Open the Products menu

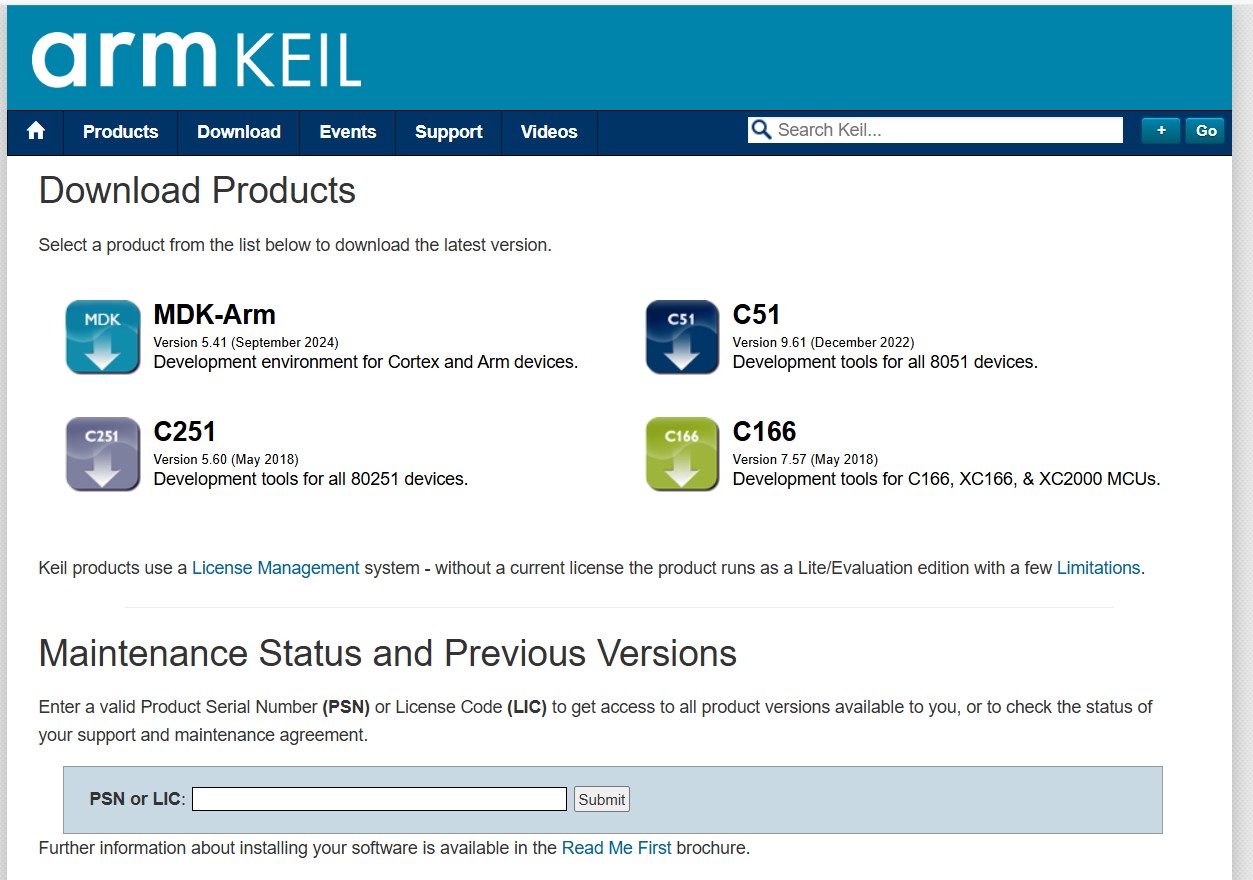pyautogui.click(x=120, y=132)
